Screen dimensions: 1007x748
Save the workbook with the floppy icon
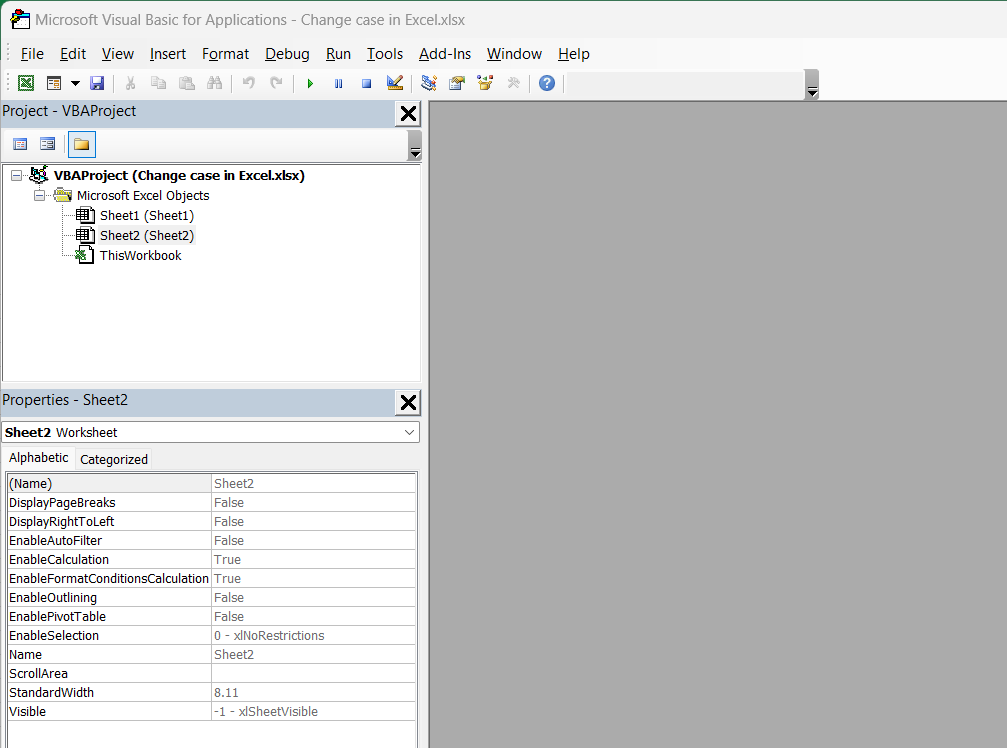click(x=97, y=83)
